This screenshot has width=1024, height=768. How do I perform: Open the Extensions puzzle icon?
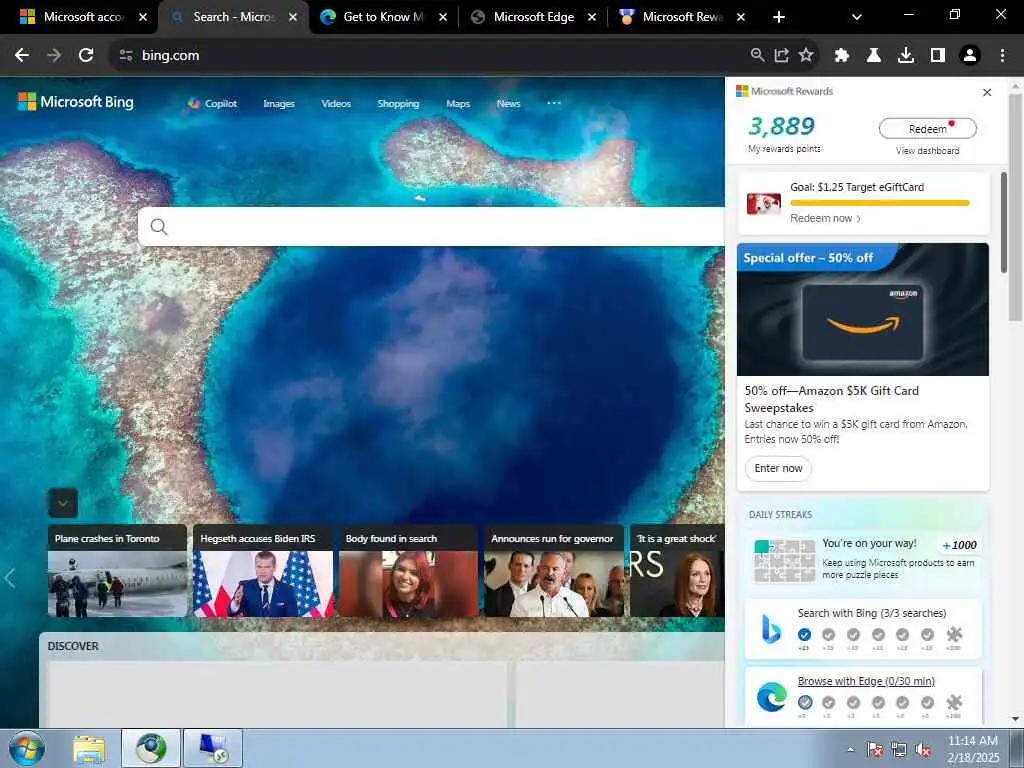tap(842, 56)
